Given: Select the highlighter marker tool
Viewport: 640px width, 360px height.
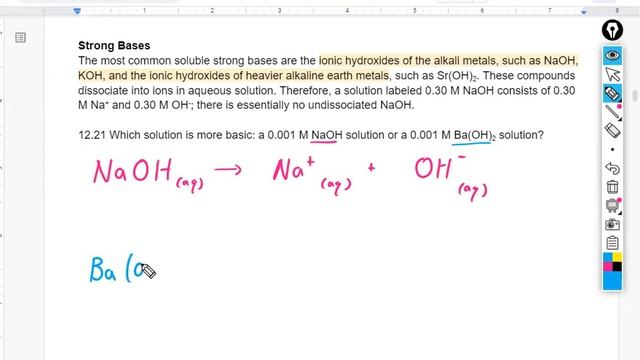Looking at the screenshot, I should 612,93.
